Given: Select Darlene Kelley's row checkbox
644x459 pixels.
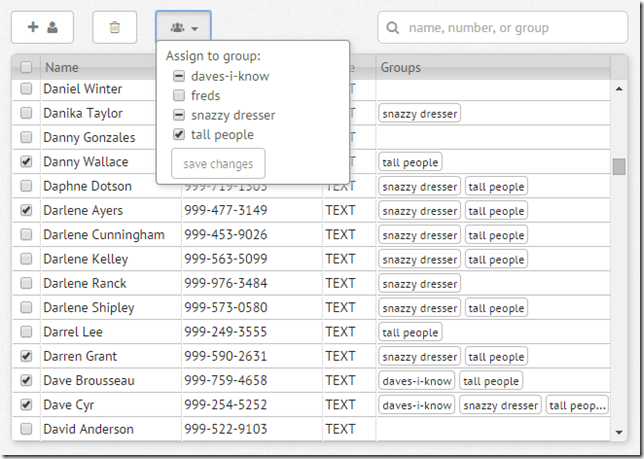Looking at the screenshot, I should (x=26, y=259).
